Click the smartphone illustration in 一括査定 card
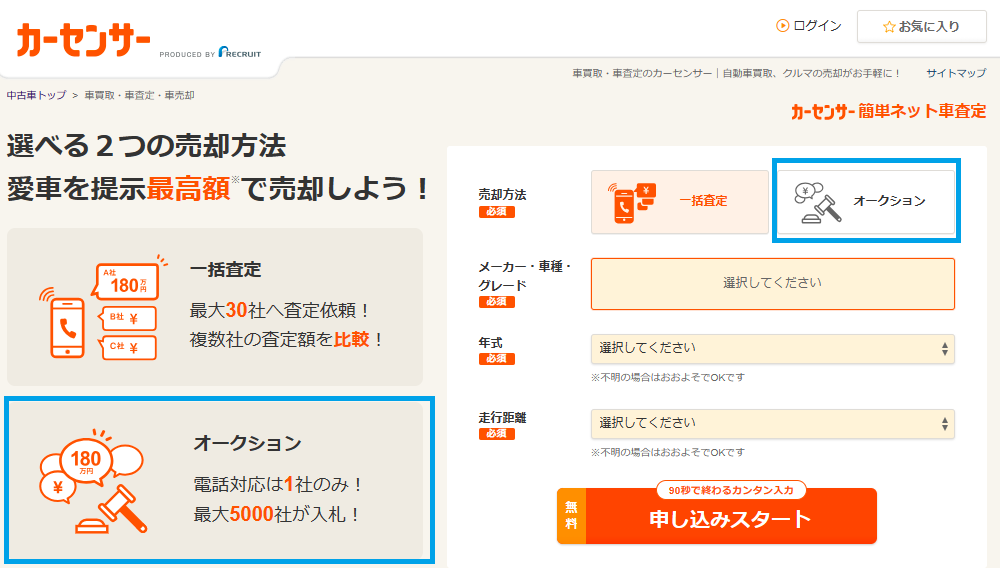The height and width of the screenshot is (568, 1000). coord(67,328)
